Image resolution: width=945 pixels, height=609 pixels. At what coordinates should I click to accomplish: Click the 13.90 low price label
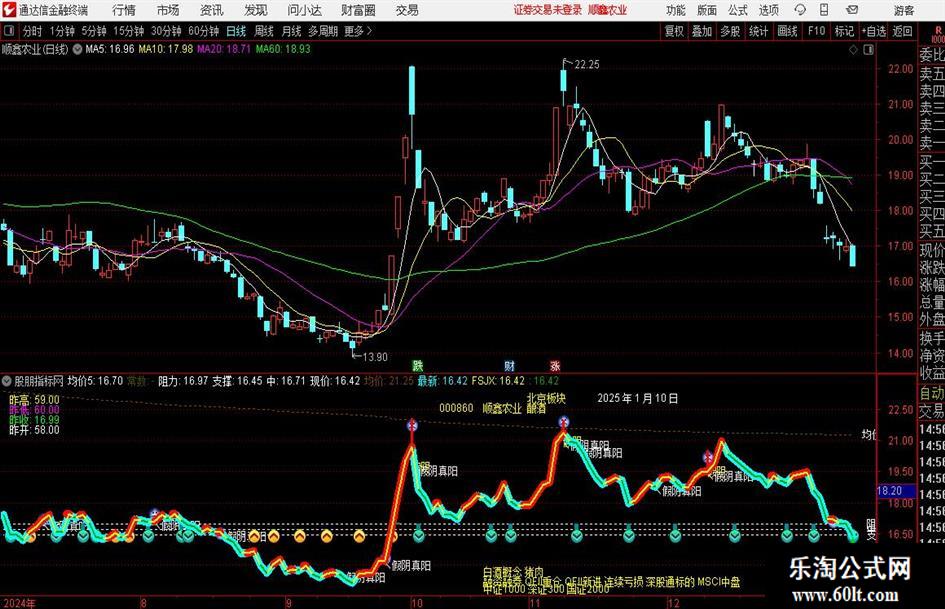click(x=375, y=357)
